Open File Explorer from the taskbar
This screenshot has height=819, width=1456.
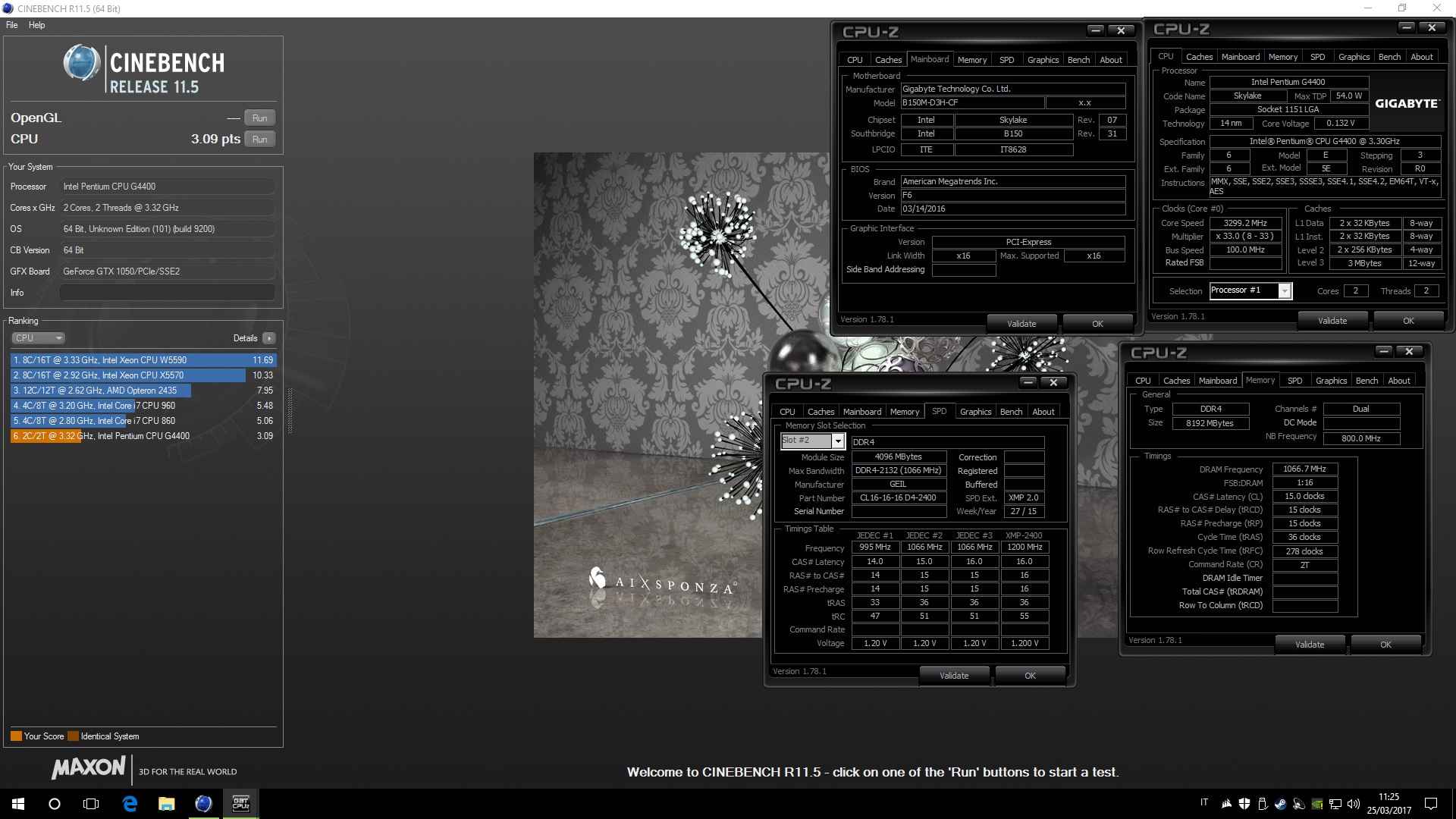tap(166, 804)
